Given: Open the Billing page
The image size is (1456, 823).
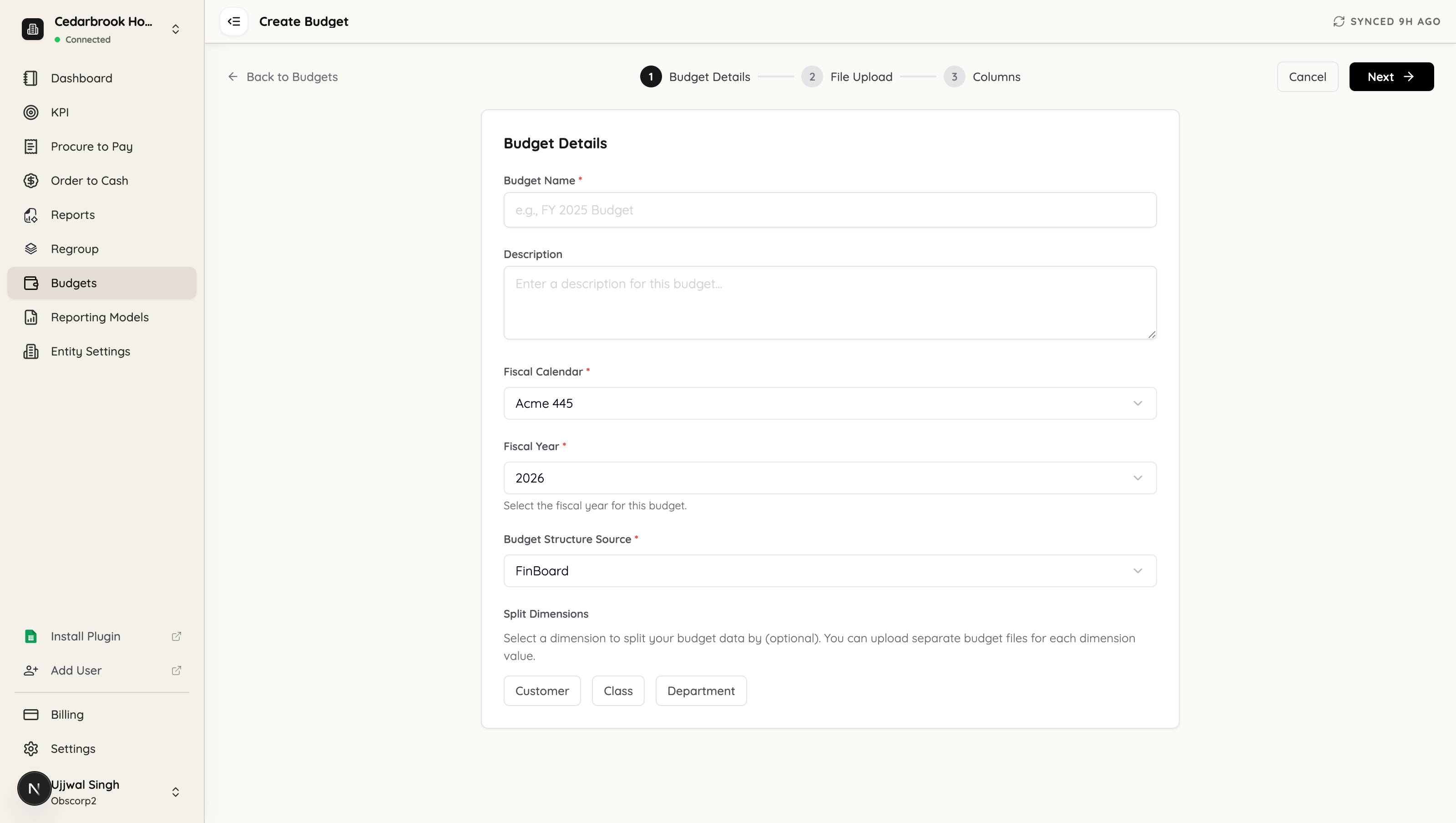Looking at the screenshot, I should [x=102, y=714].
